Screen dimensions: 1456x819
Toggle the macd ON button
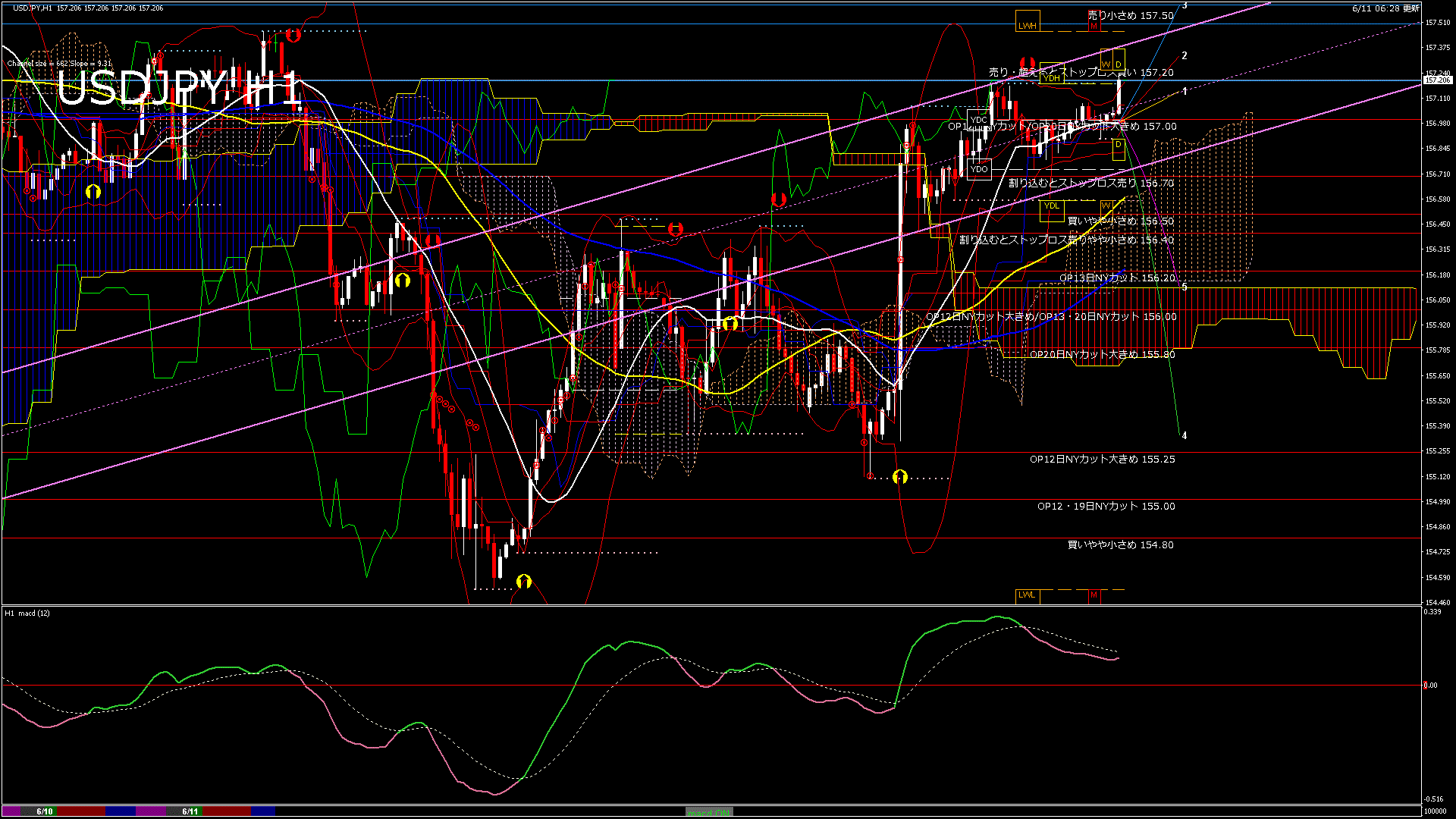(709, 811)
